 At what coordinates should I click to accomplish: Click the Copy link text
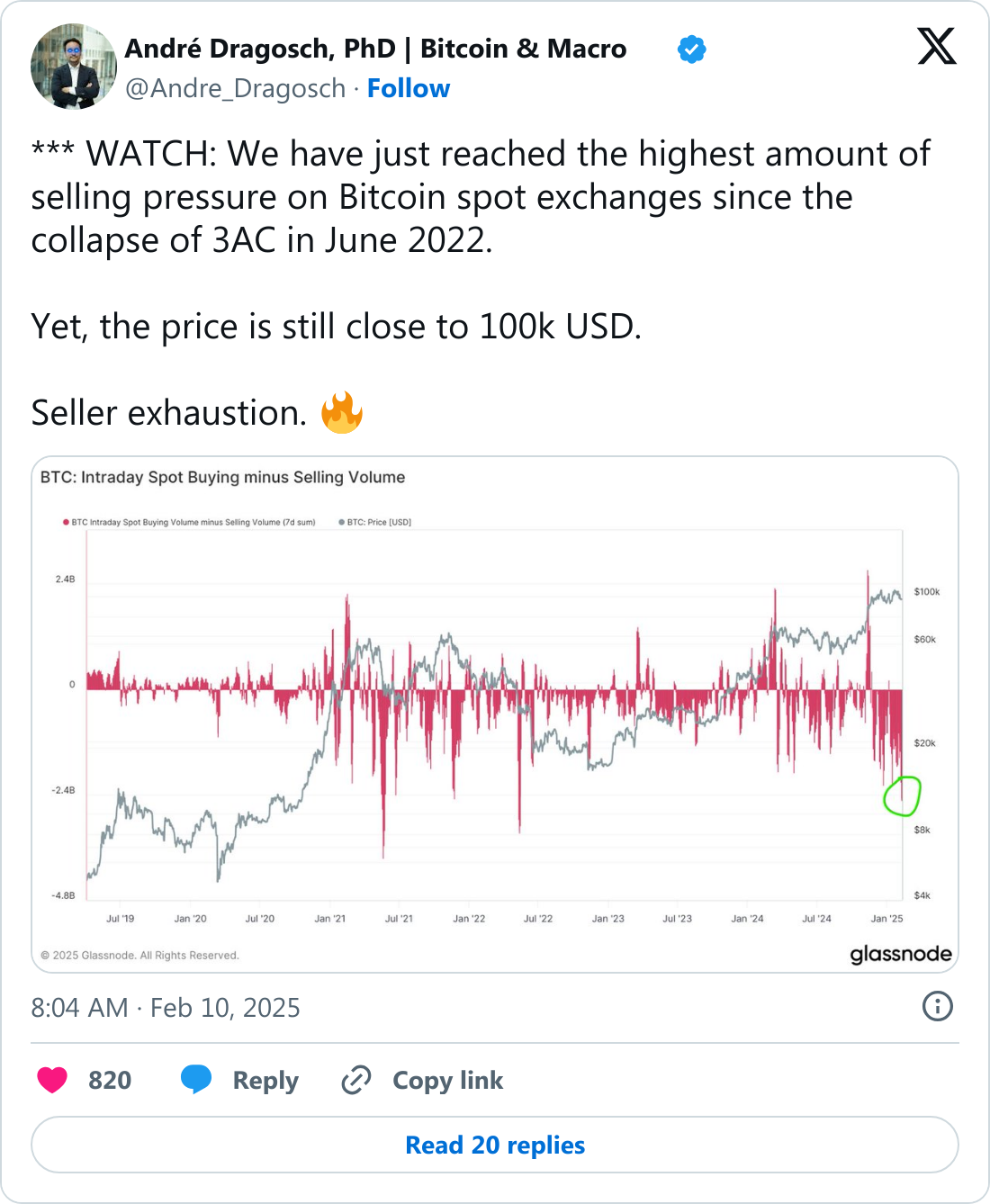pos(448,1080)
